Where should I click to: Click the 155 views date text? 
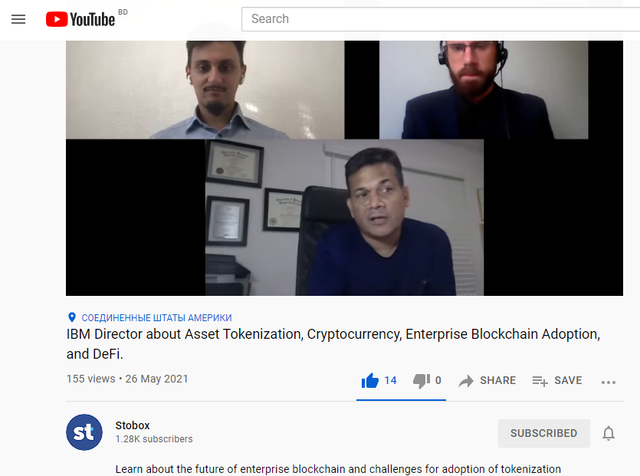[x=127, y=379]
